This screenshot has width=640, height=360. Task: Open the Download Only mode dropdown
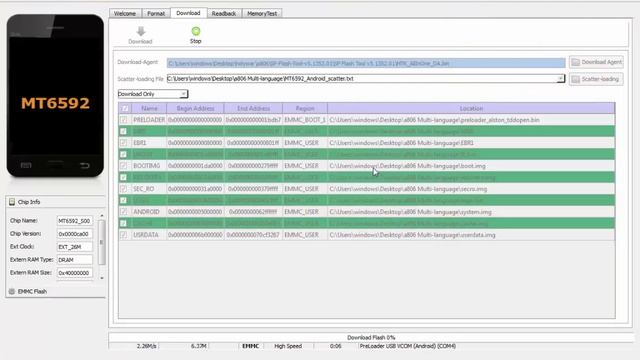coord(153,94)
